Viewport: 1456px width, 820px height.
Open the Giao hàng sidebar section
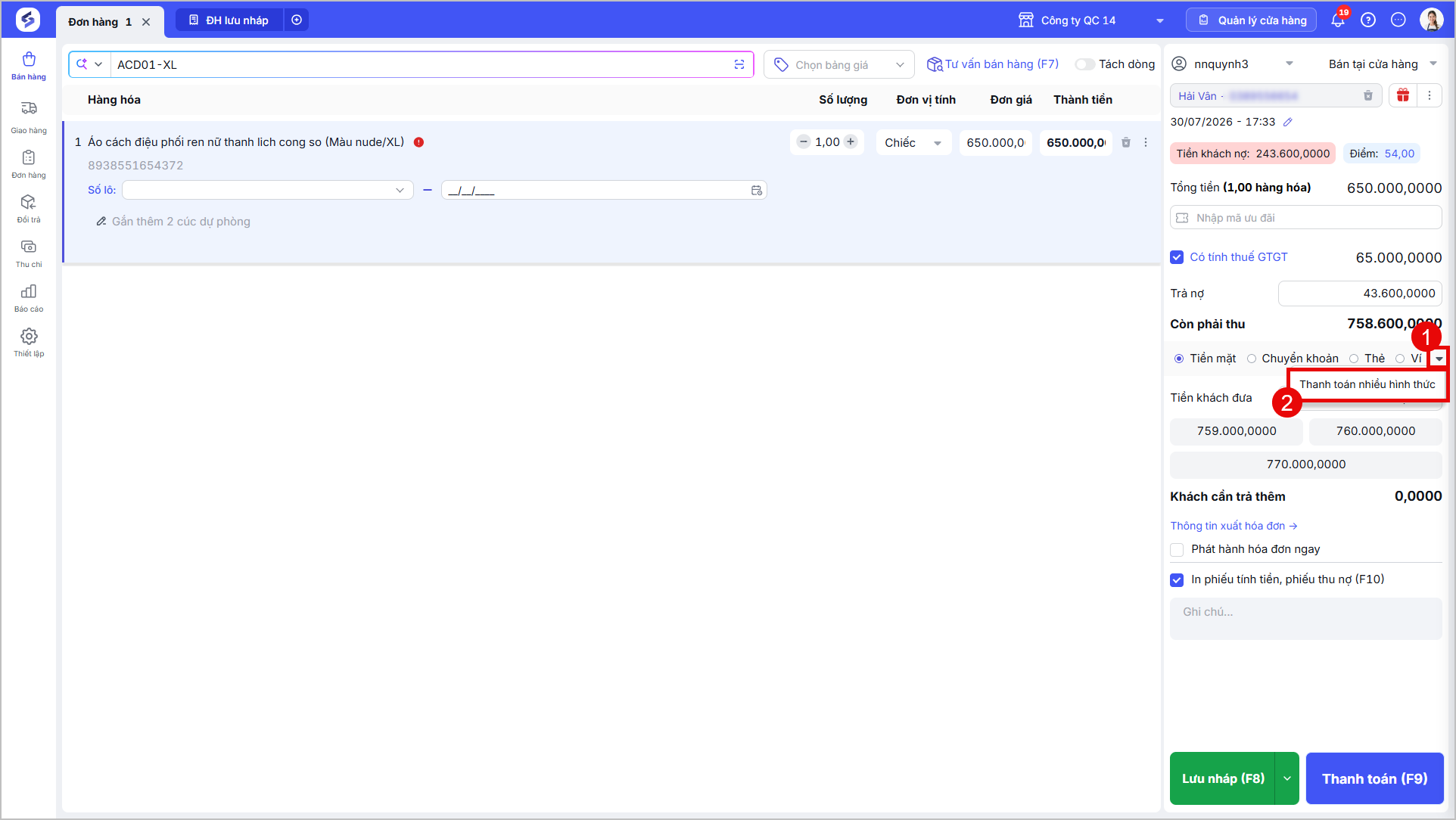[x=29, y=117]
